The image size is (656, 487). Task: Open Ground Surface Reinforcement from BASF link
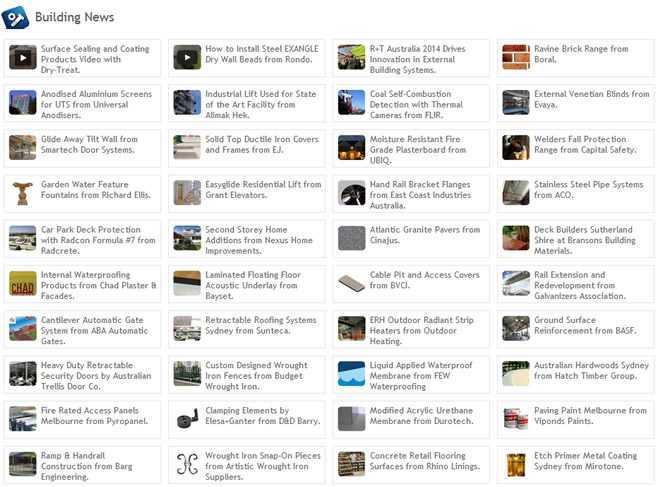click(x=585, y=325)
